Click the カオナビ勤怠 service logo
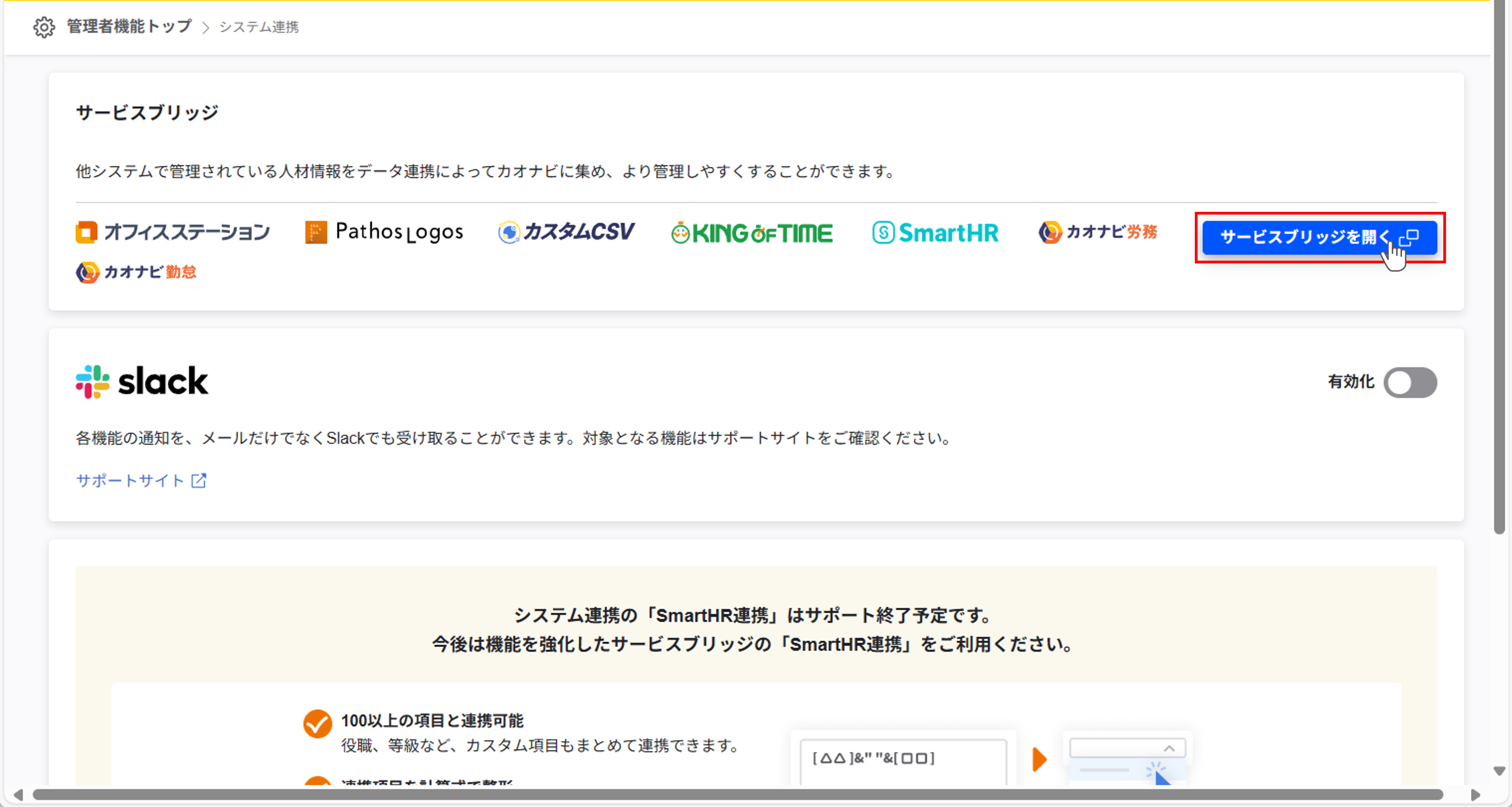Screen dimensions: 1512x807 (136, 272)
